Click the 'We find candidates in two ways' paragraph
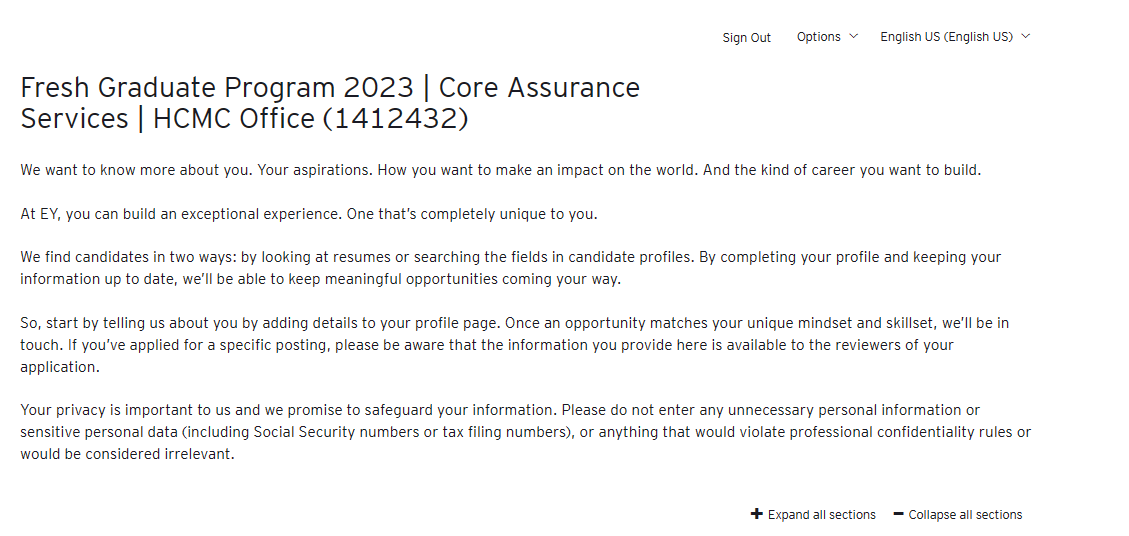The image size is (1129, 536). tap(510, 268)
